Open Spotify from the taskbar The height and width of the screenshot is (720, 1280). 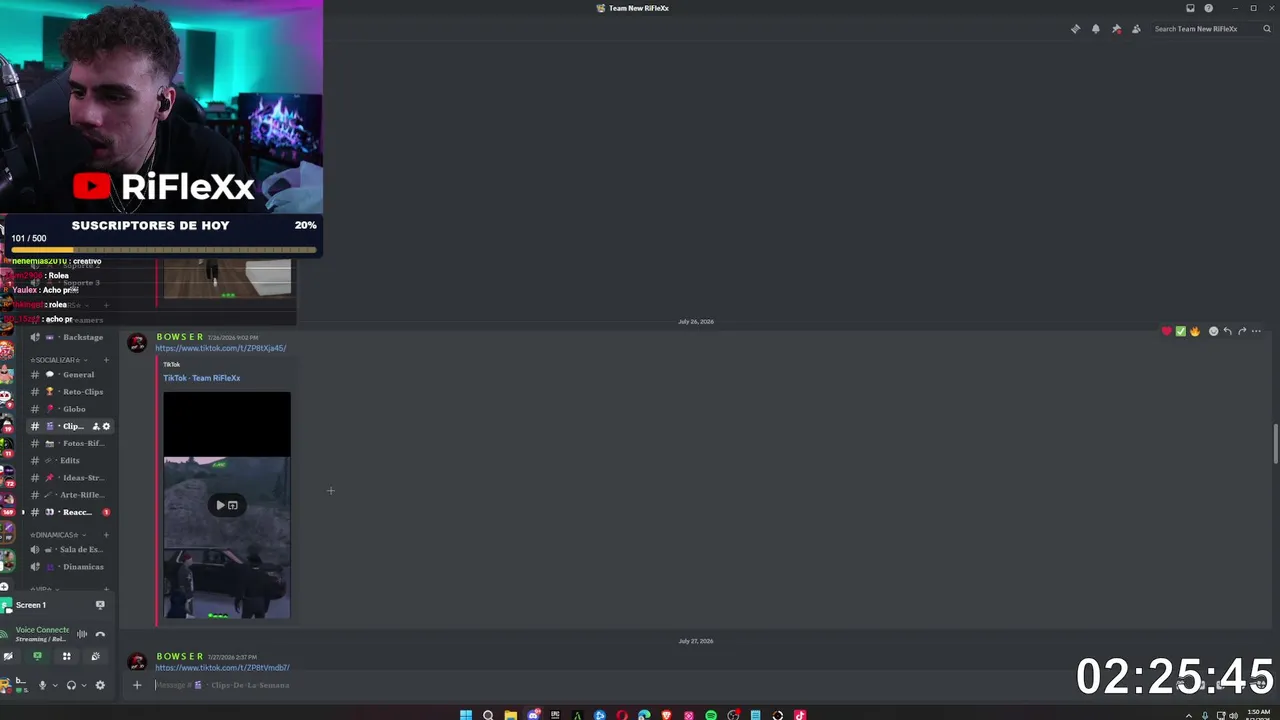tap(711, 715)
